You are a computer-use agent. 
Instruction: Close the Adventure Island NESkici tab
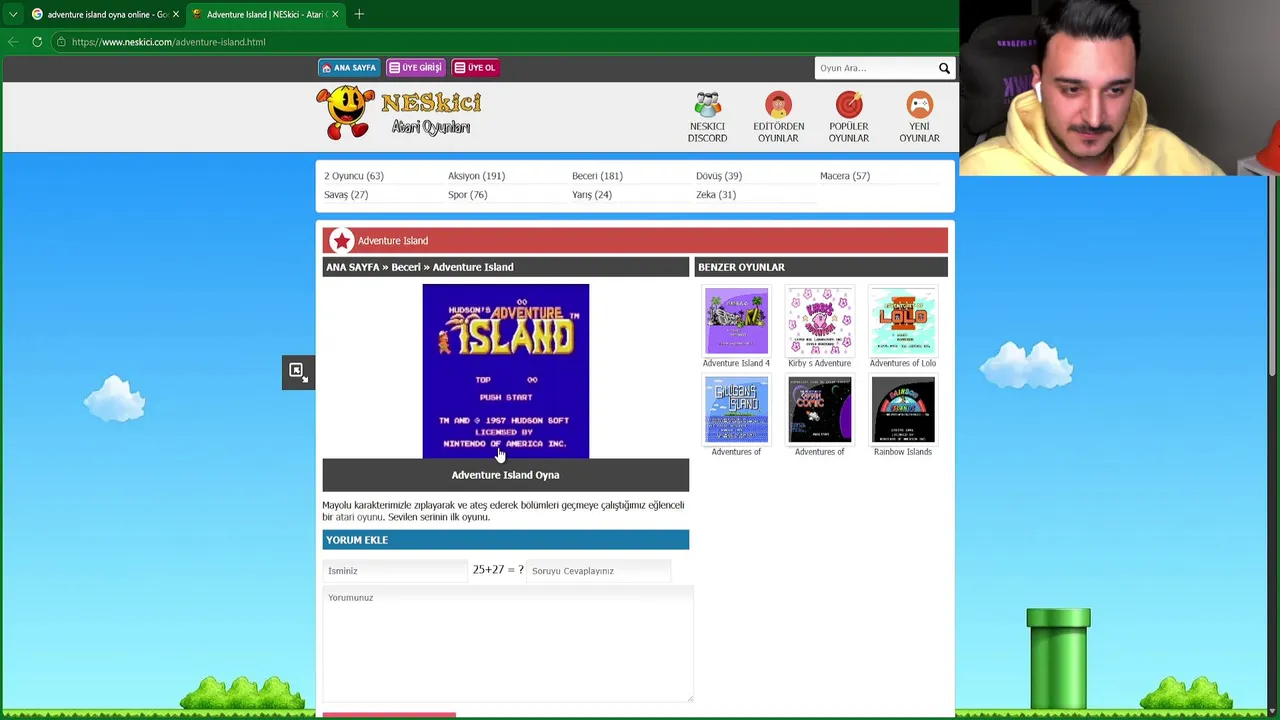335,14
